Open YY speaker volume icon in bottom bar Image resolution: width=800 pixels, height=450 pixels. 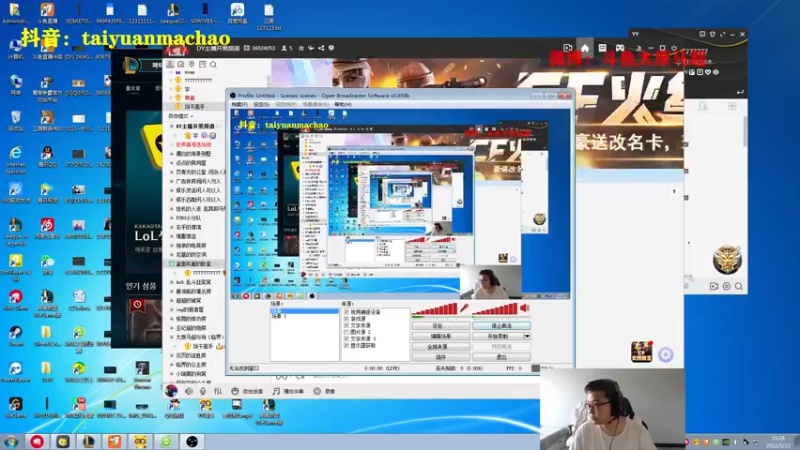[x=189, y=391]
